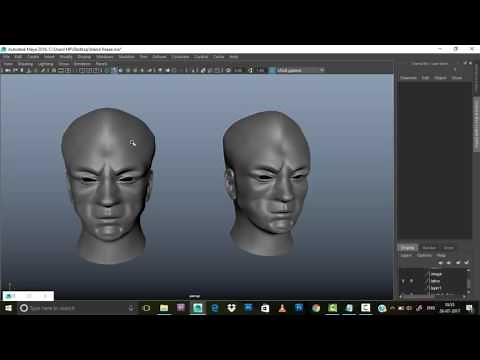The height and width of the screenshot is (360, 480).
Task: Open VLC media player from the taskbar
Action: point(282,308)
